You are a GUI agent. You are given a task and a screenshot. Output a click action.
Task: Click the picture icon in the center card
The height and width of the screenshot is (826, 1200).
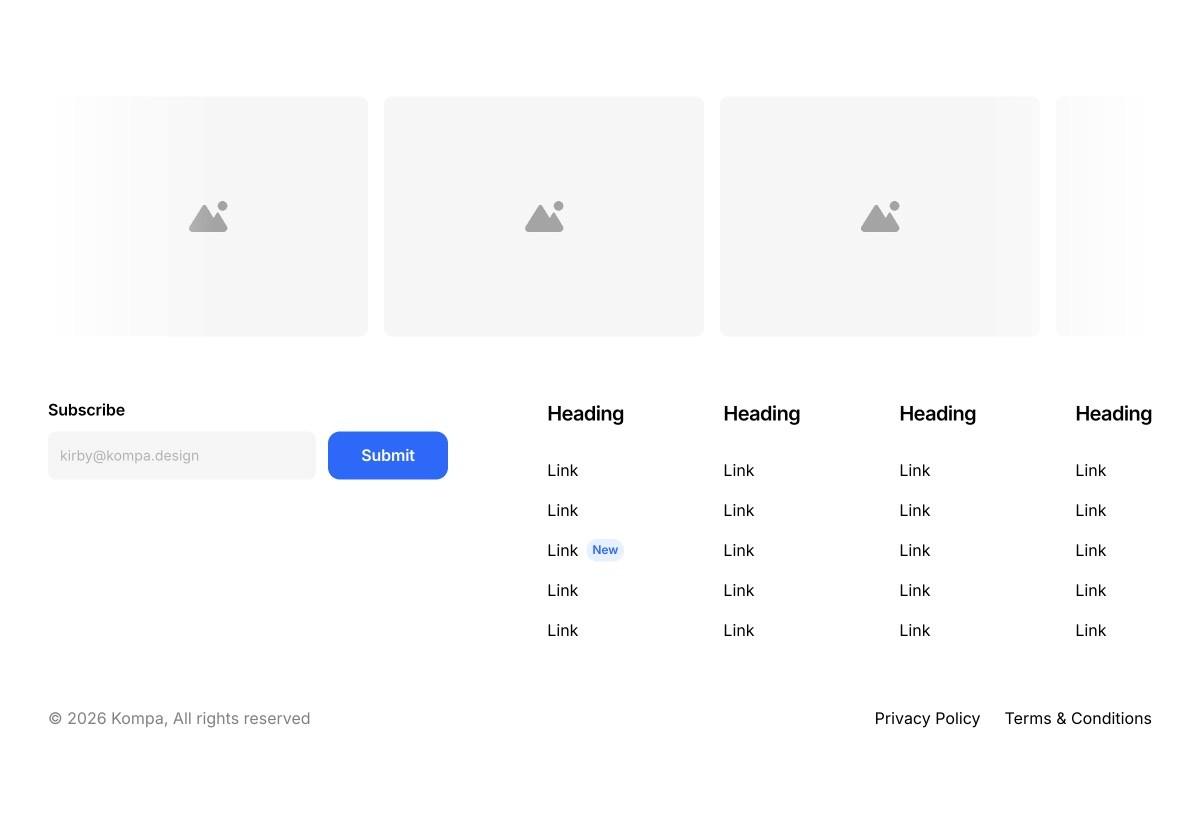point(544,216)
